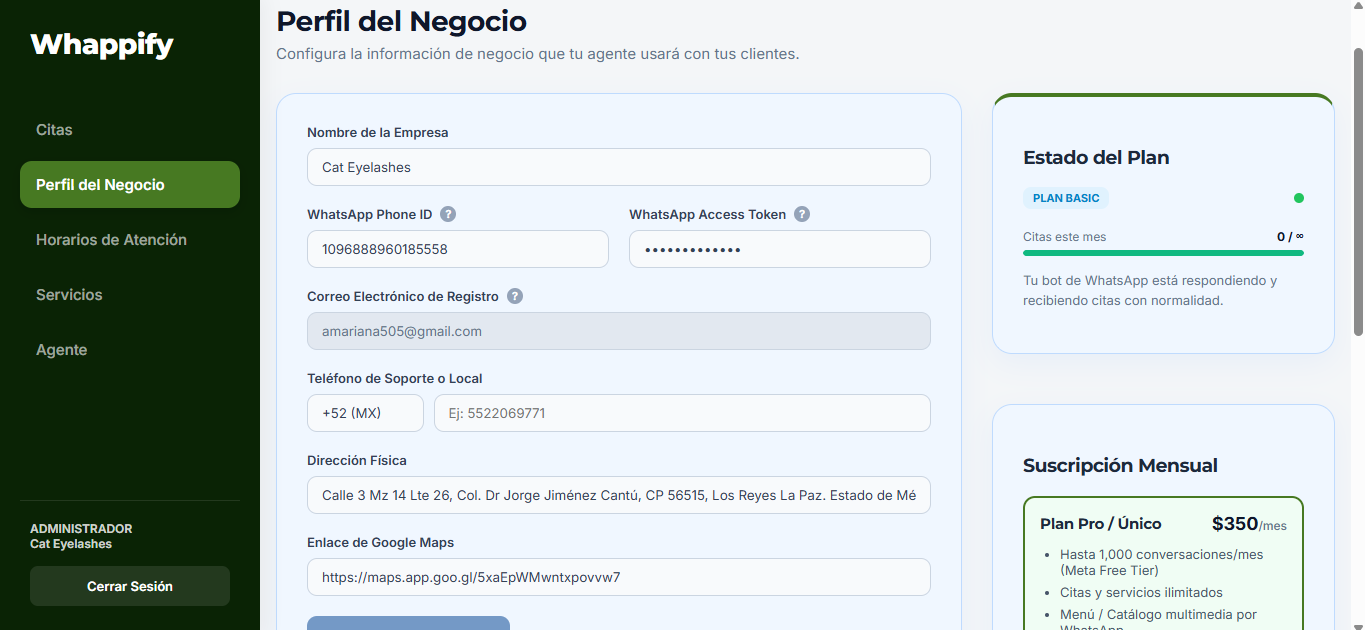Go to Horarios de Atención
Image resolution: width=1365 pixels, height=630 pixels.
(130, 240)
